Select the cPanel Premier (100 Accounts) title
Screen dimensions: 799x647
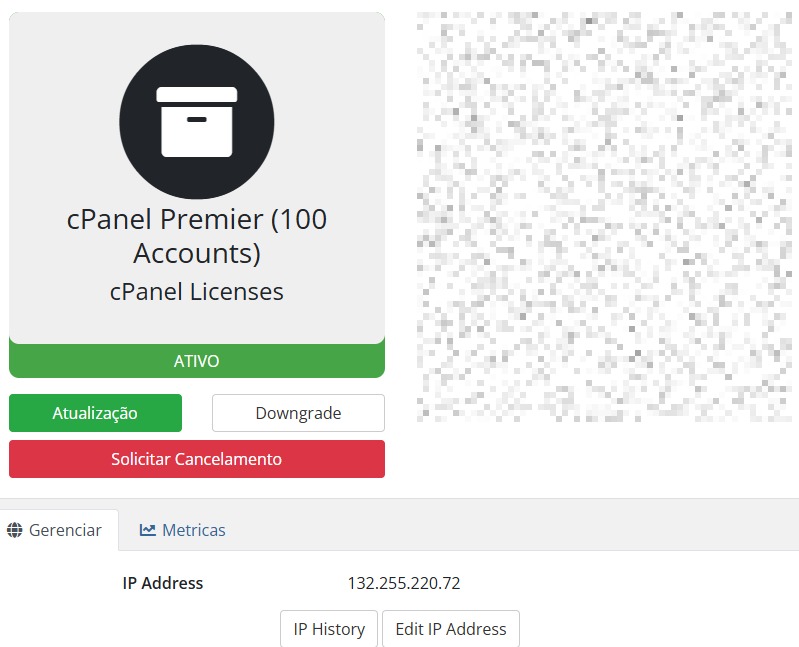196,236
